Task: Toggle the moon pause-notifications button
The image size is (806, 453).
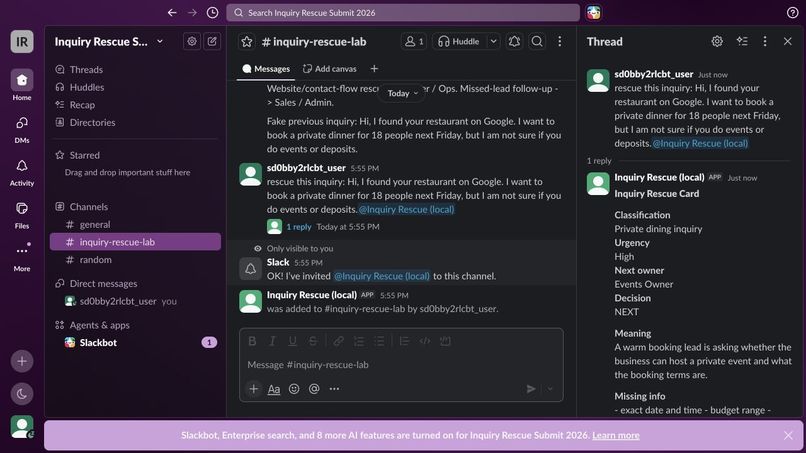Action: pyautogui.click(x=22, y=394)
